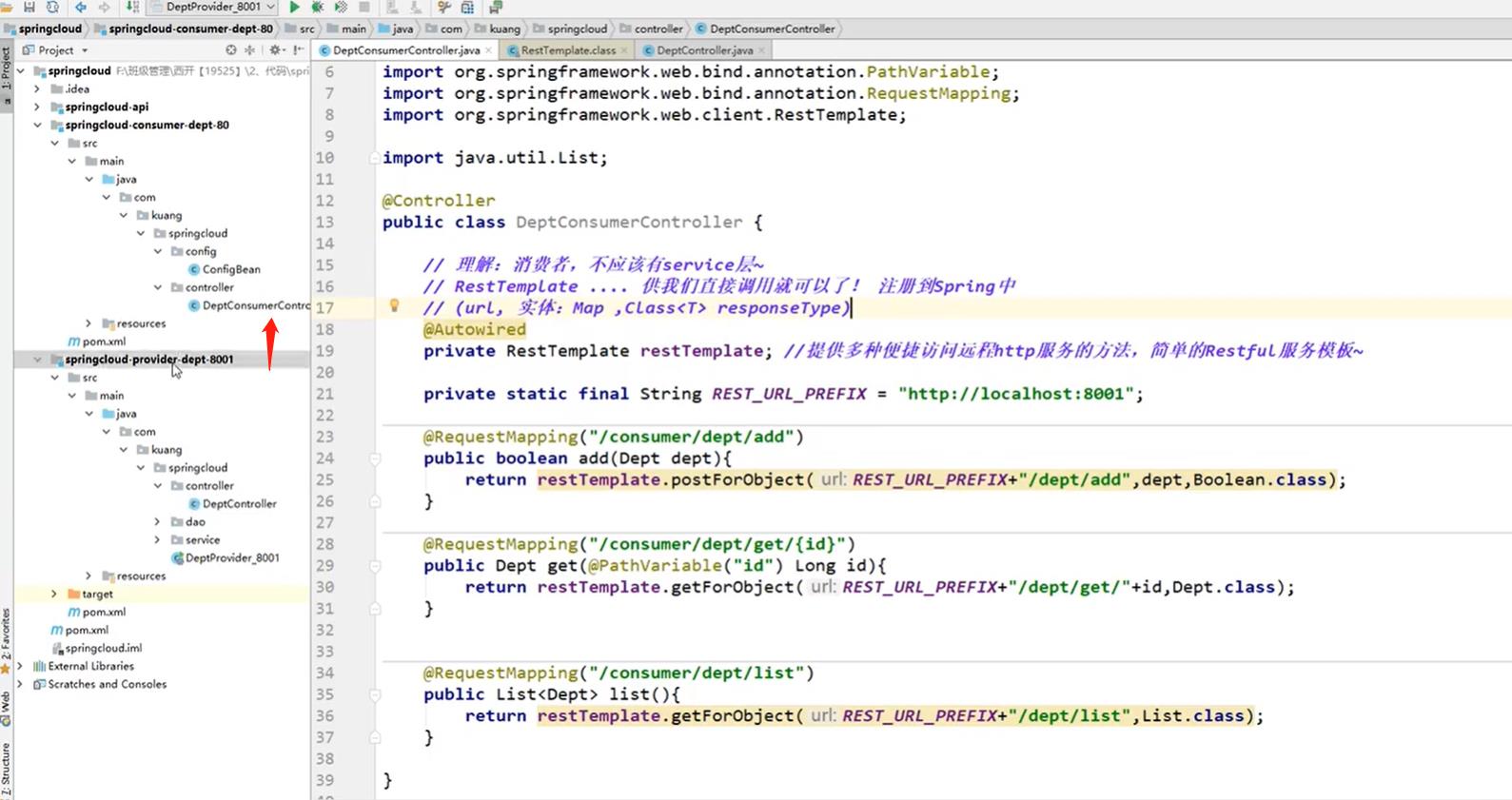Viewport: 1512px width, 800px height.
Task: Open the Web tool window stripe button
Action: pos(6,709)
